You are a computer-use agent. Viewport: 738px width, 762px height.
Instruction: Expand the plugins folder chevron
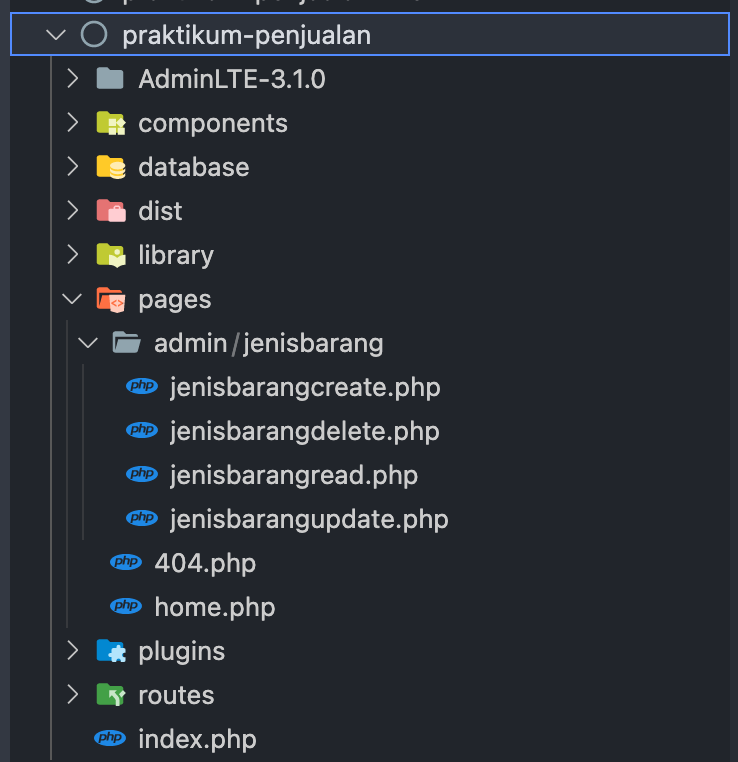click(73, 650)
